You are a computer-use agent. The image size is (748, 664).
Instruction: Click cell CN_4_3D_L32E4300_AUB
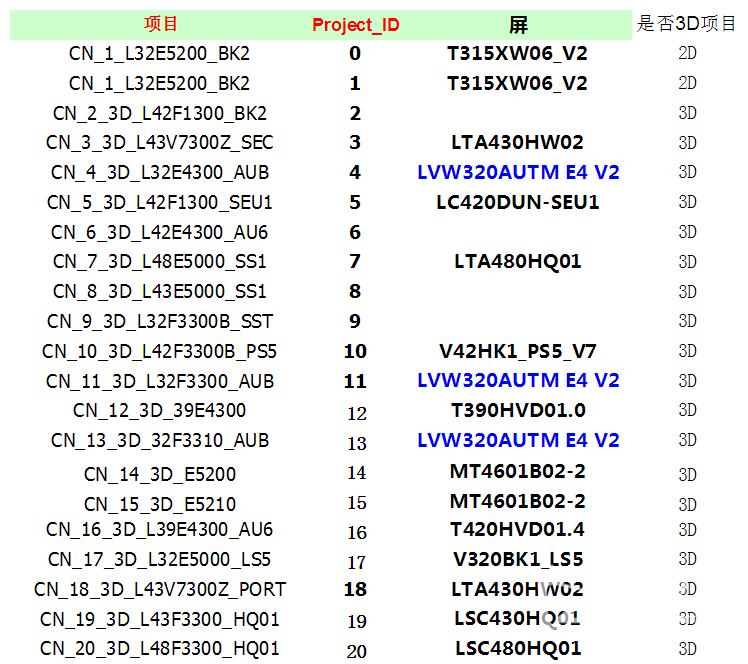click(x=160, y=172)
